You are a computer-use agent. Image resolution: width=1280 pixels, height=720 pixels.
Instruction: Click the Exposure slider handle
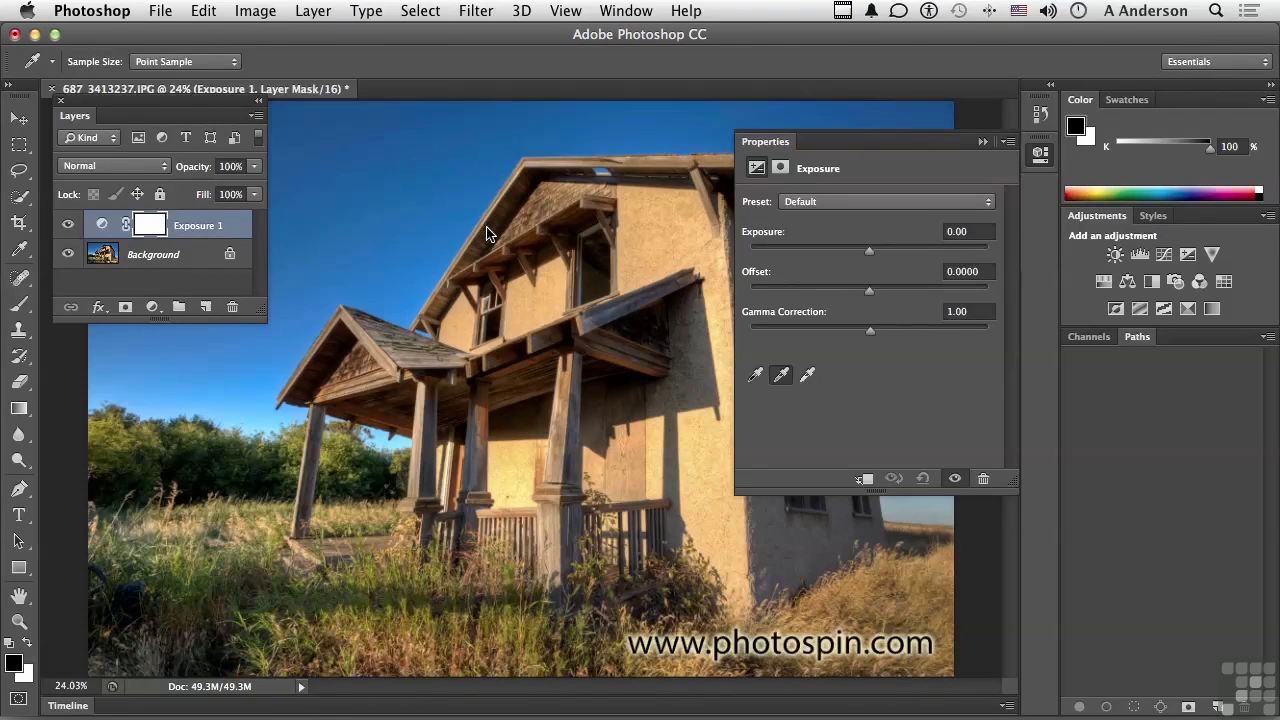(869, 251)
